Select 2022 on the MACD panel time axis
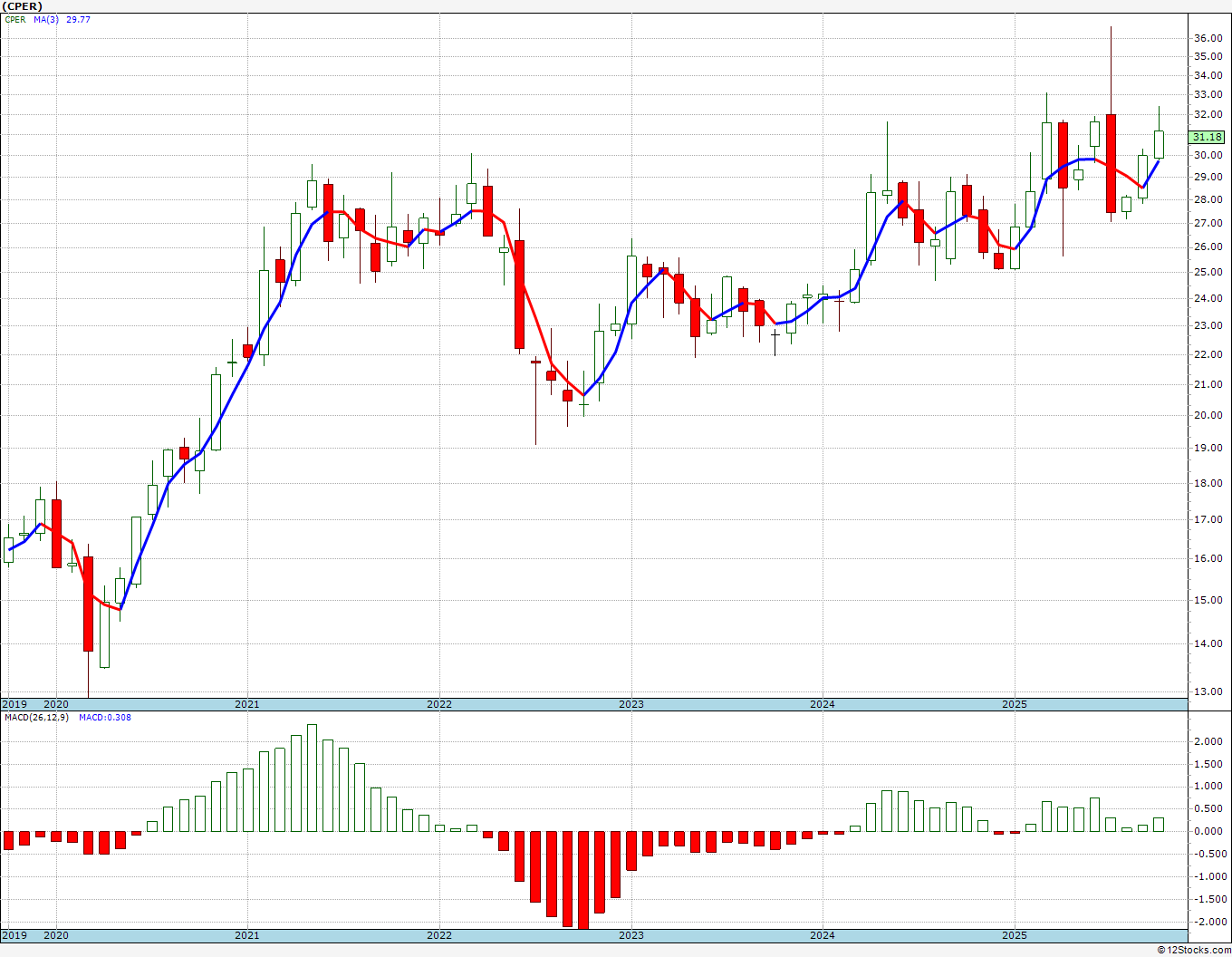The width and height of the screenshot is (1232, 957). point(439,935)
